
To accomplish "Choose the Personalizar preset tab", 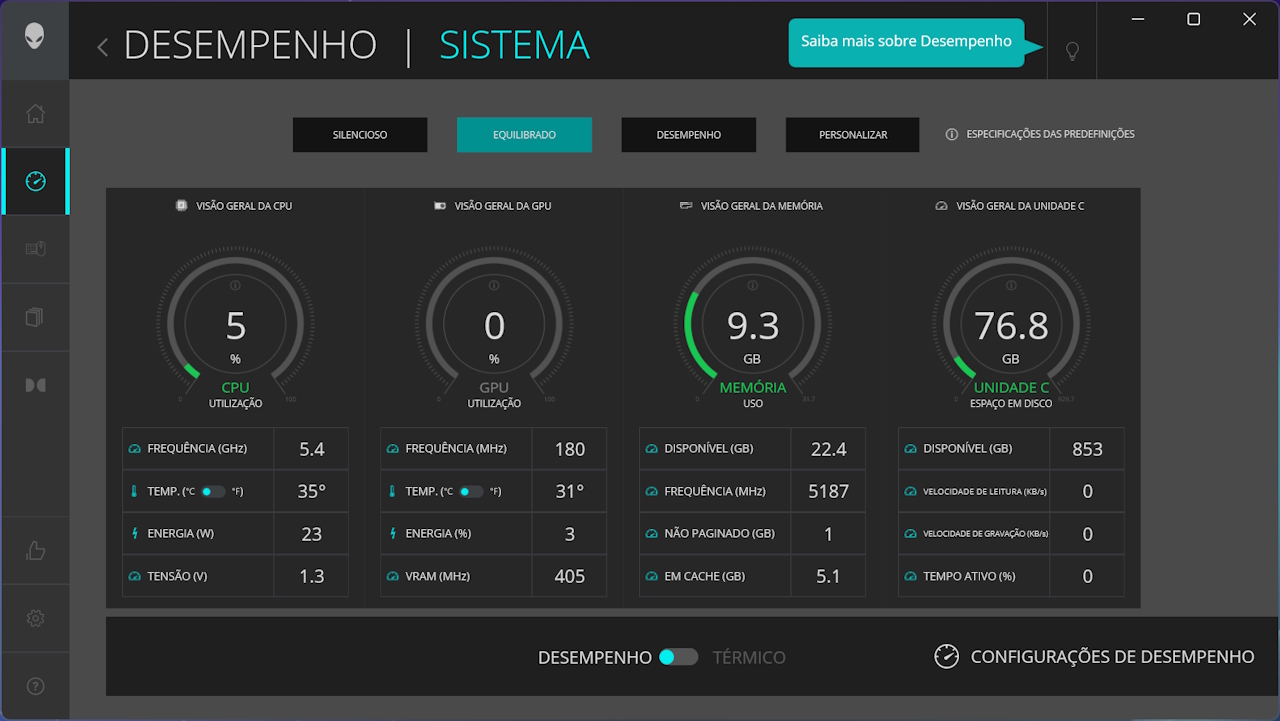I will (852, 135).
